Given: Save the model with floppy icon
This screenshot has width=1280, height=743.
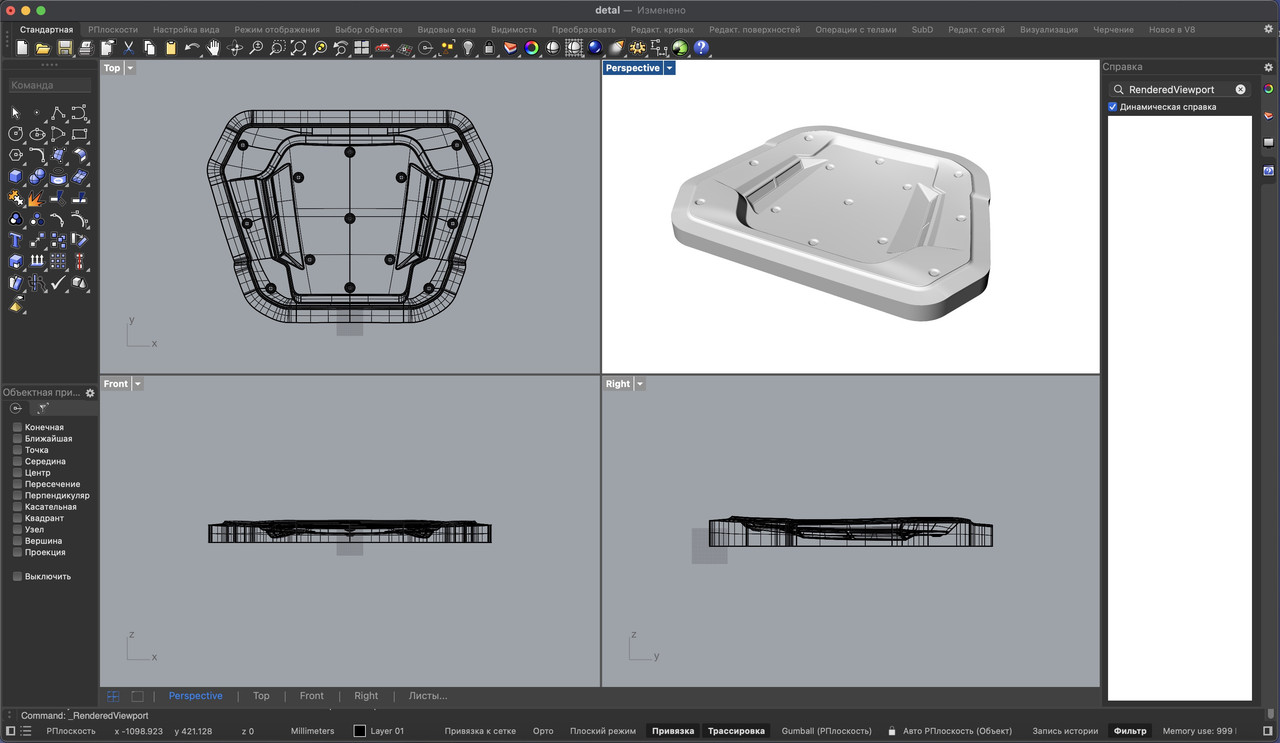Looking at the screenshot, I should tap(65, 48).
